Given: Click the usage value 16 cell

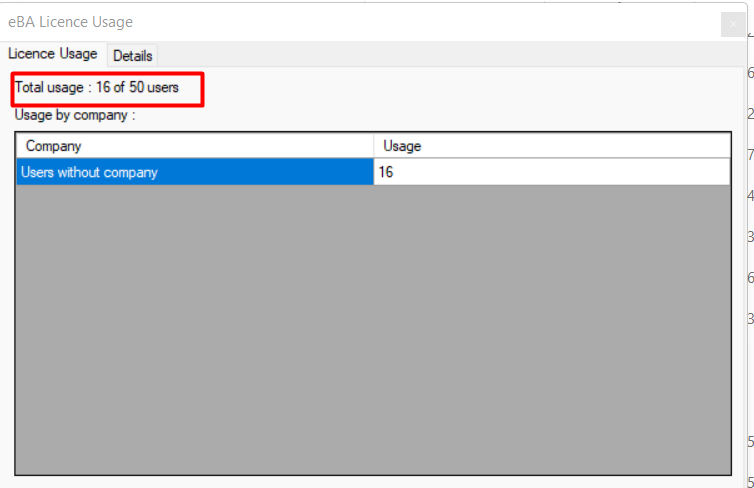Looking at the screenshot, I should tap(552, 172).
